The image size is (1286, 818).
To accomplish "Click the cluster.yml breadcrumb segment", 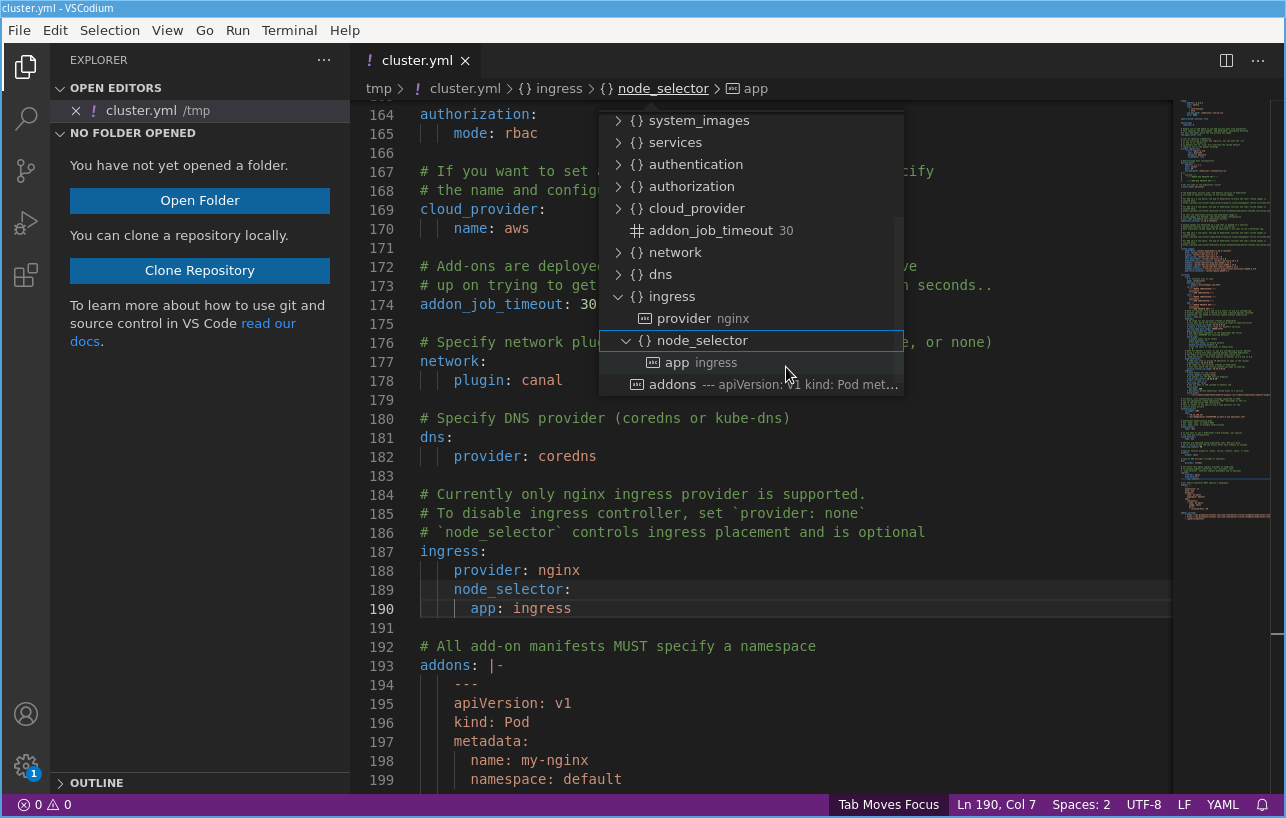I will pyautogui.click(x=456, y=89).
